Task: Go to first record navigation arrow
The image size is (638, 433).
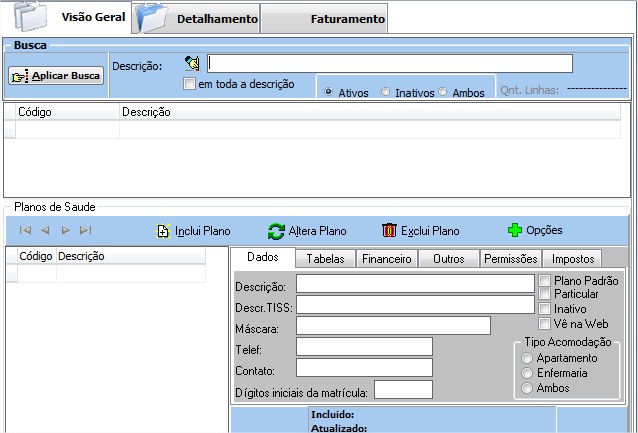Action: 26,231
